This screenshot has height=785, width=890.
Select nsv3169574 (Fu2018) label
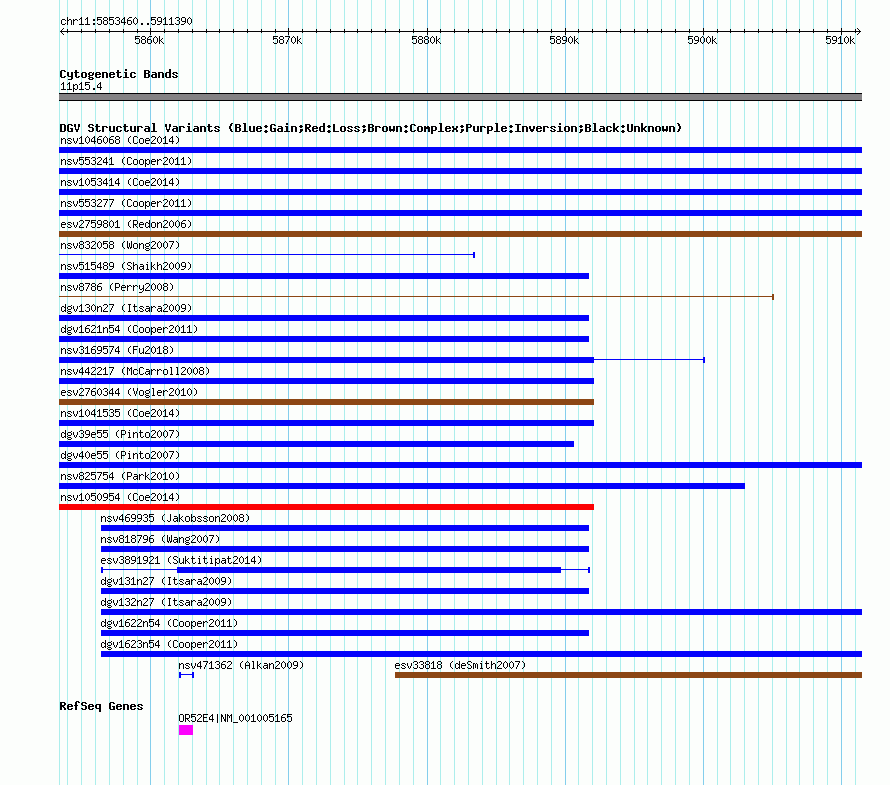117,350
